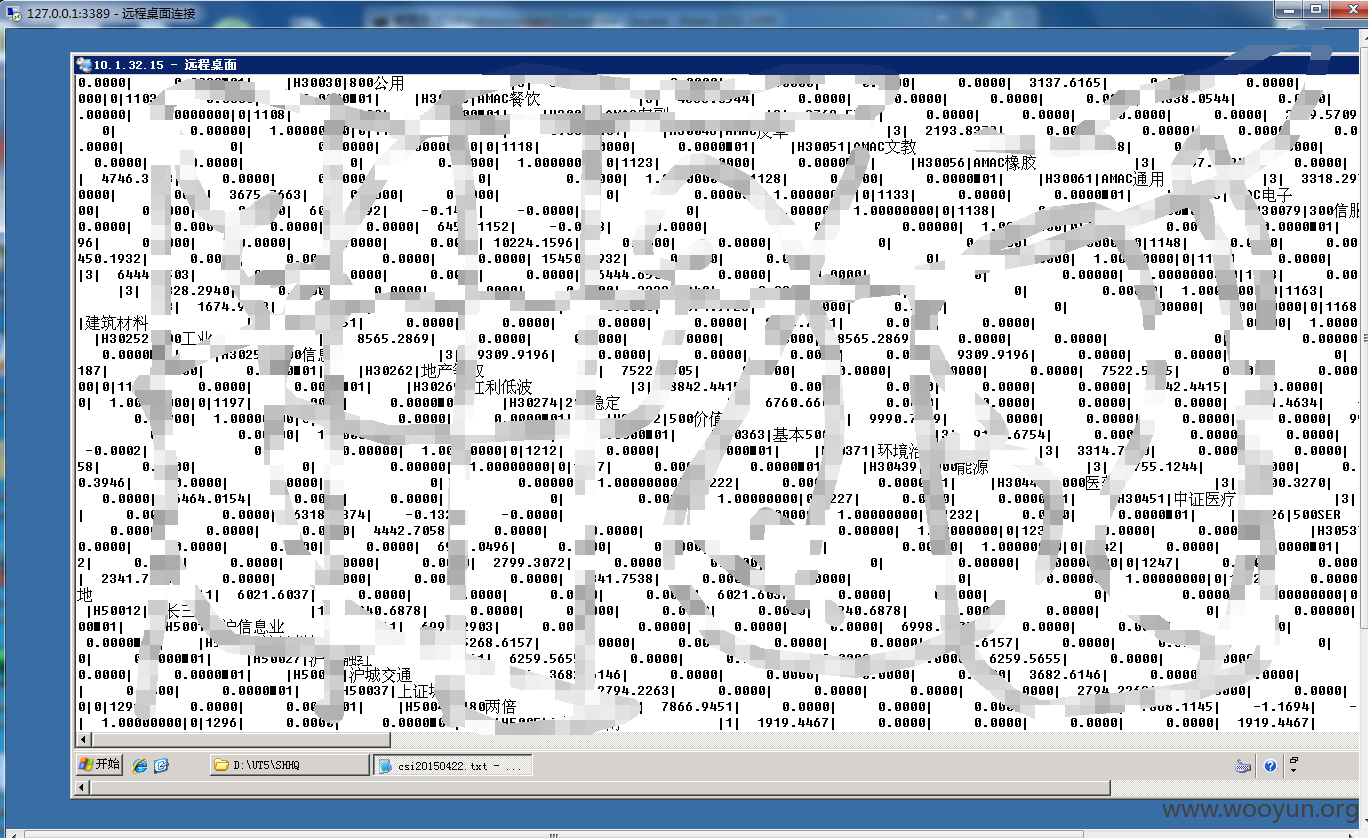The height and width of the screenshot is (838, 1368).
Task: Click the 127.0.0.1:3389 window title icon
Action: 13,13
